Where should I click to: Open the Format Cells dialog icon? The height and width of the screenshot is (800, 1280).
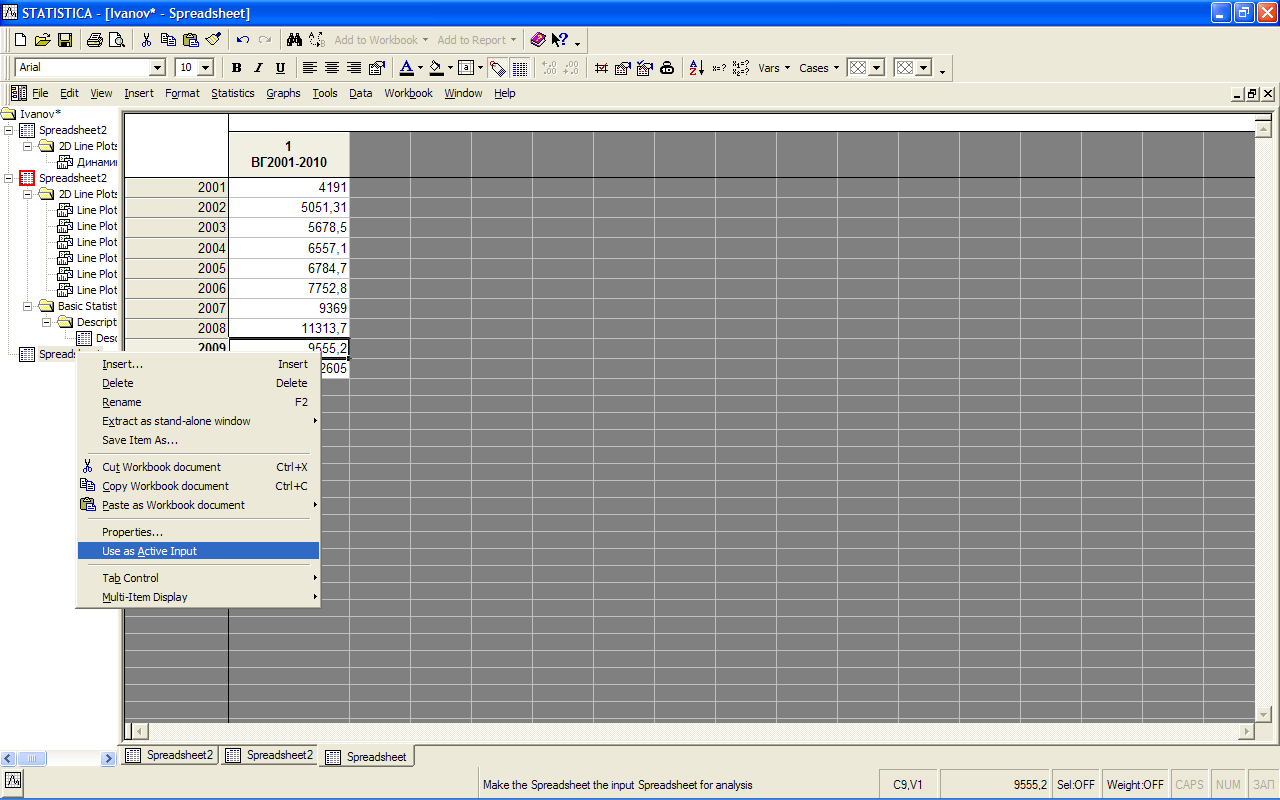(376, 68)
